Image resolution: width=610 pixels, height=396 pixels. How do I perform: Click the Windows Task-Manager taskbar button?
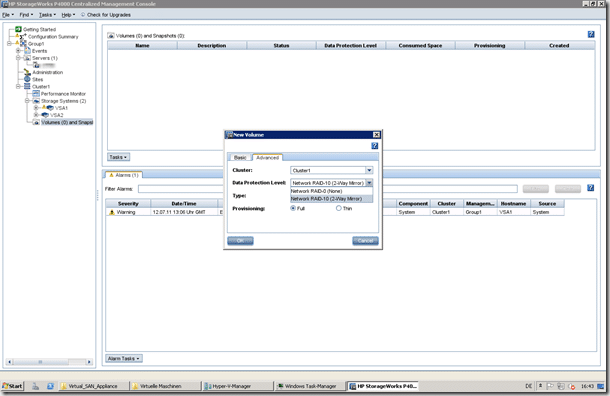(x=310, y=386)
